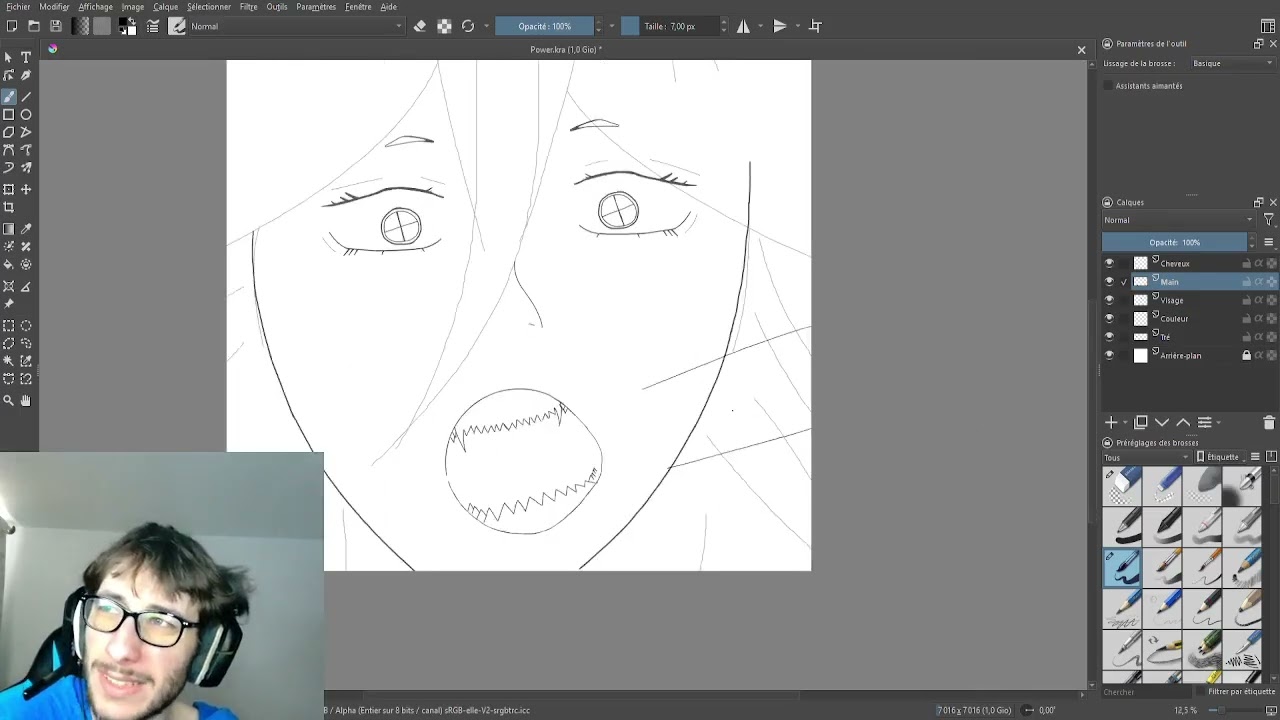Open the brush editor settings icon
1280x720 pixels.
[153, 26]
